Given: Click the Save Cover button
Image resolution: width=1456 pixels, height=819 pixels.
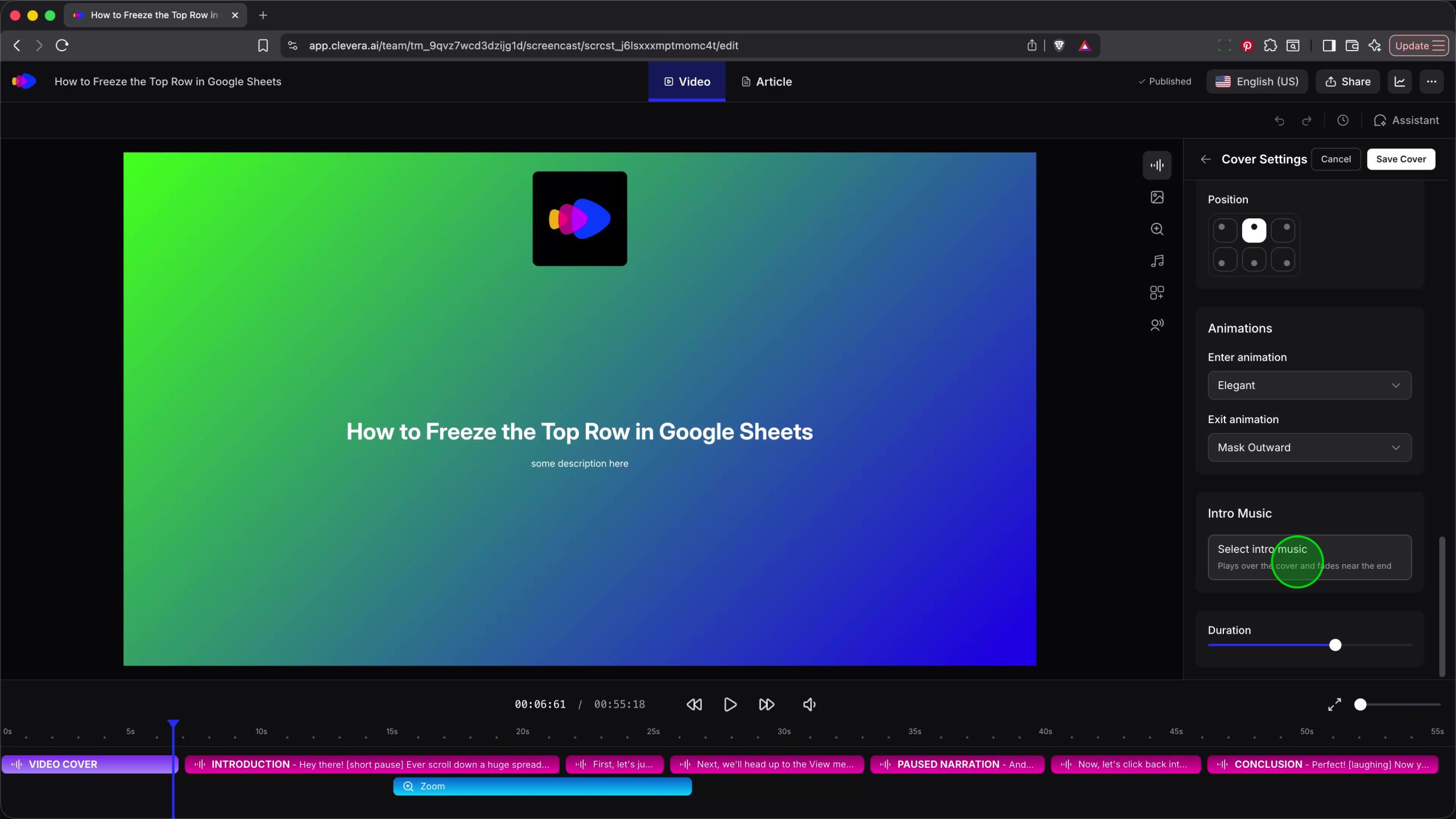Looking at the screenshot, I should click(1400, 159).
